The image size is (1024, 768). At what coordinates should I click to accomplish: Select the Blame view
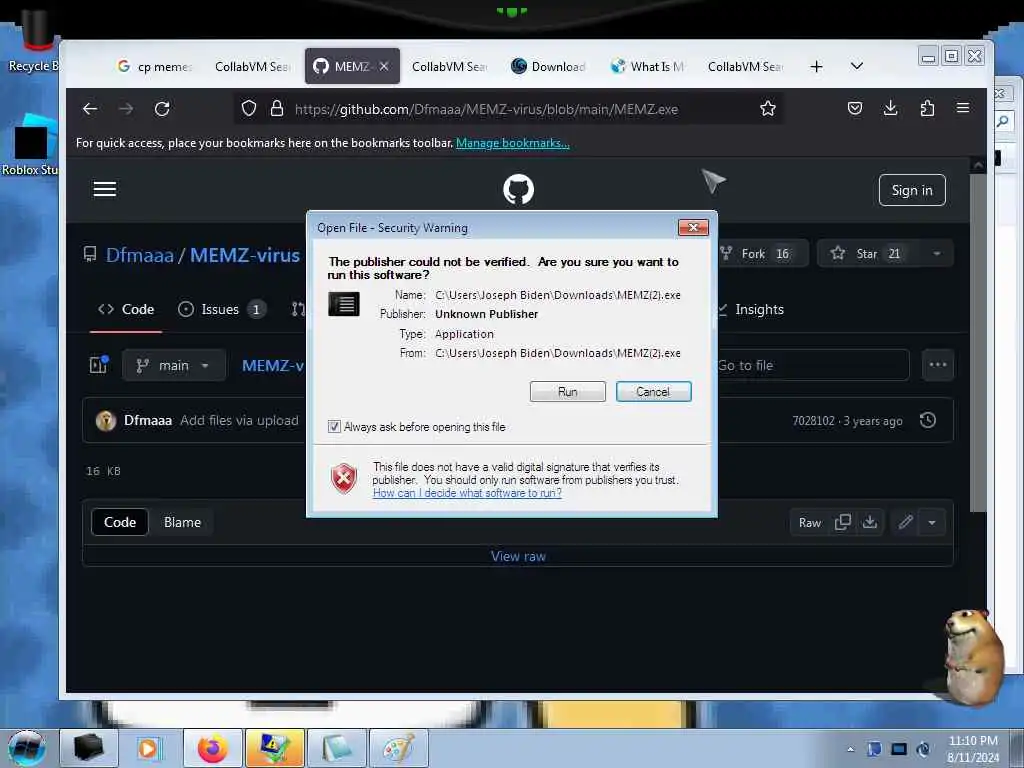(x=182, y=522)
